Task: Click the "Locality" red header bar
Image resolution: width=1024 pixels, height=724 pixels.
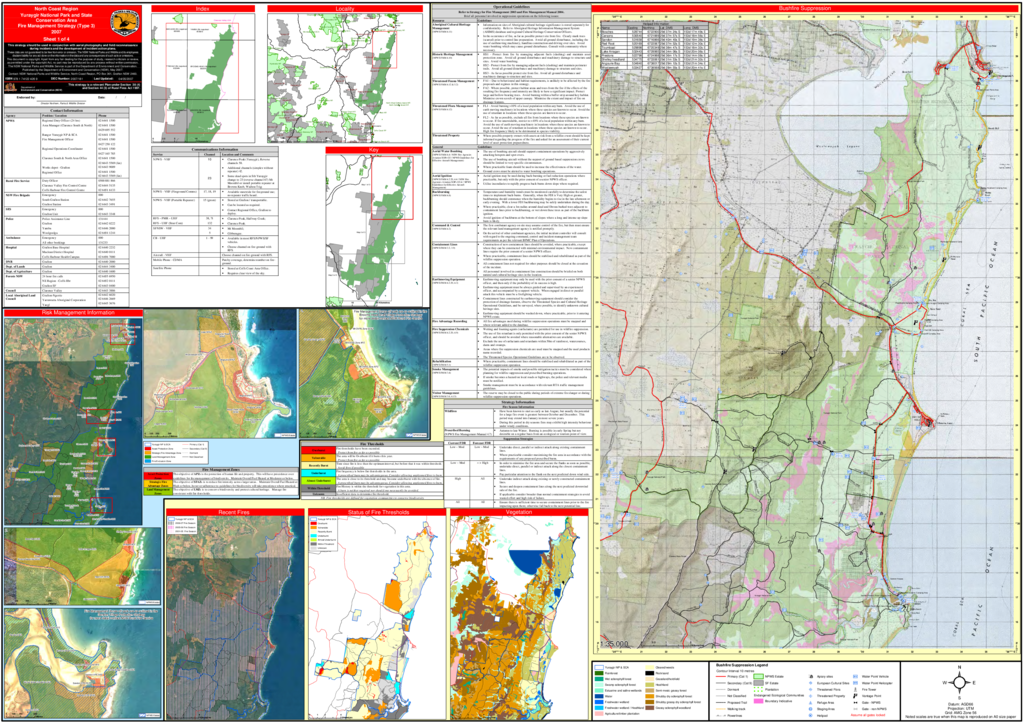Action: (x=345, y=8)
